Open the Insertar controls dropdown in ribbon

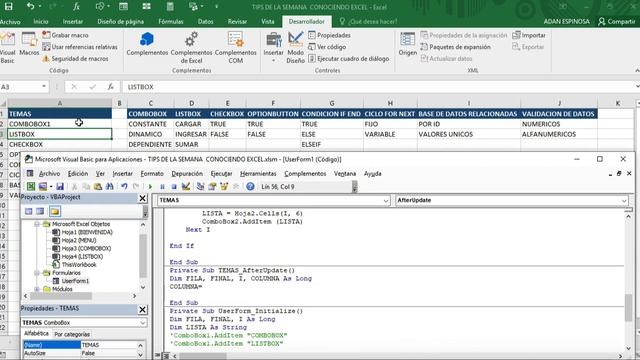tap(273, 47)
